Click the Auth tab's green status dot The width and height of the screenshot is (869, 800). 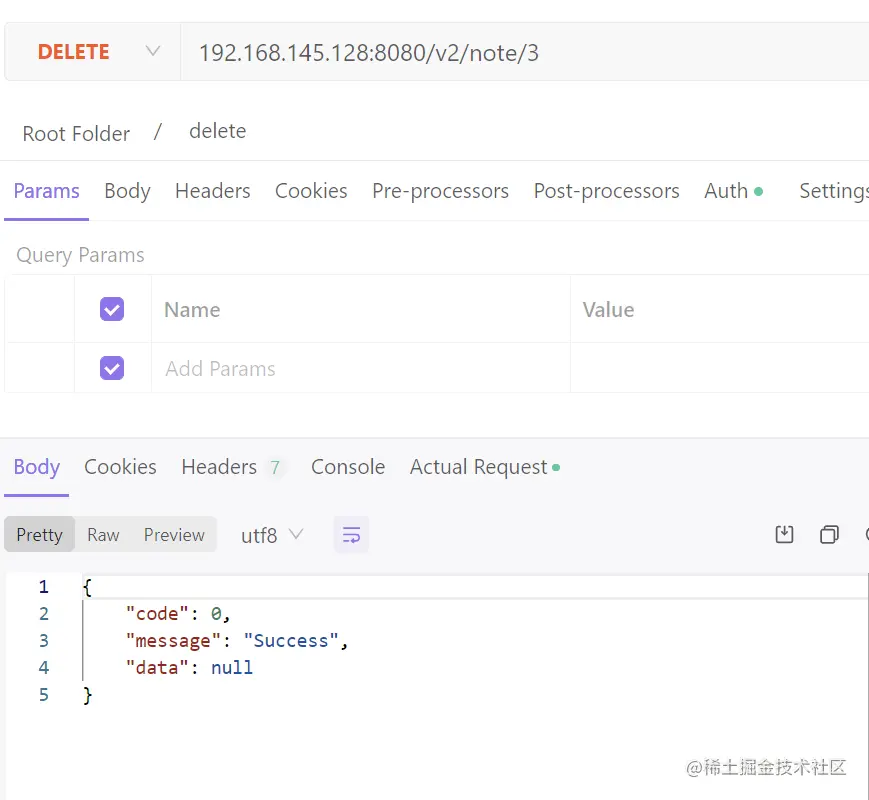pos(759,191)
